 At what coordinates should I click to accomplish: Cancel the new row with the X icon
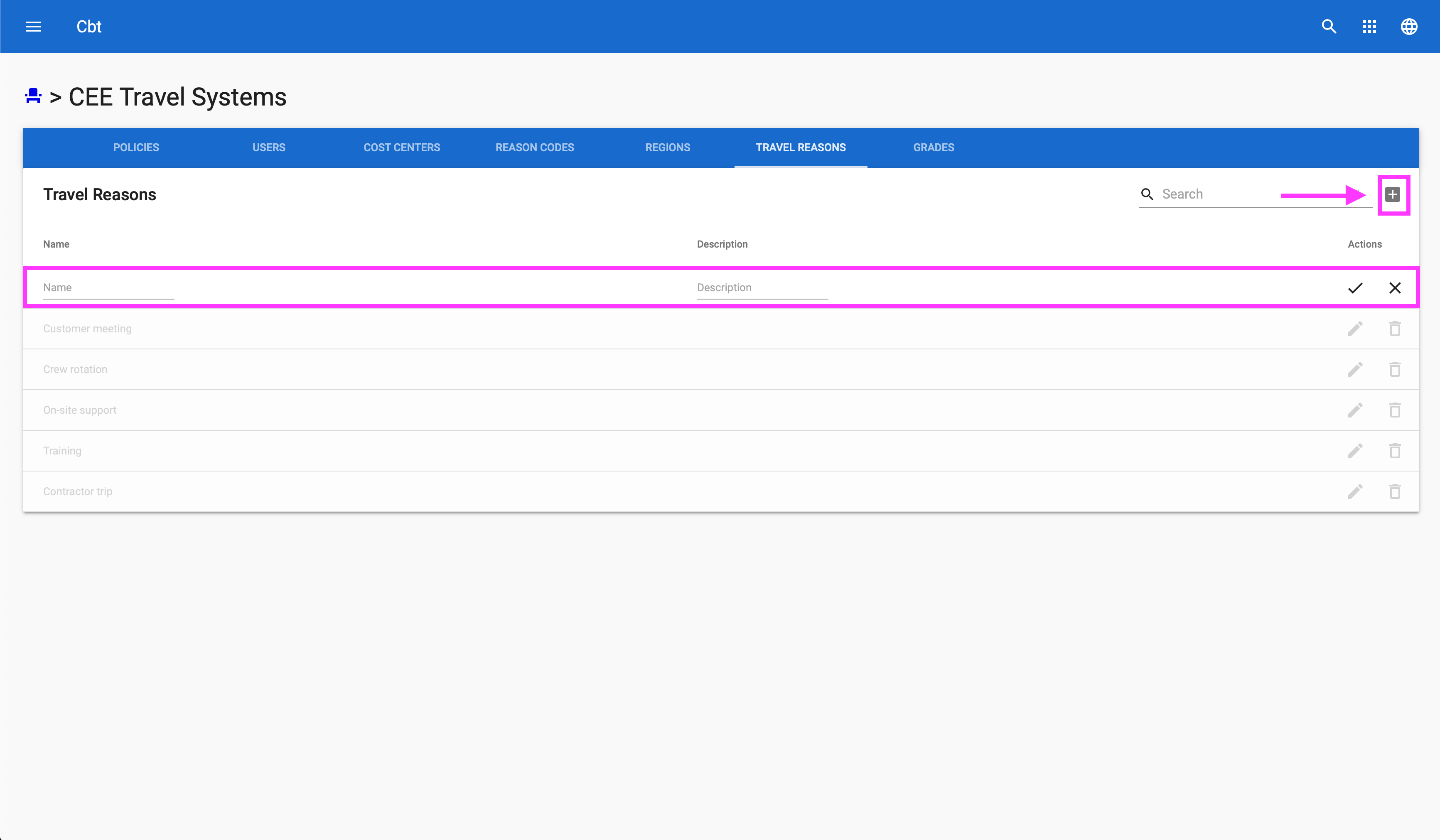click(1395, 287)
